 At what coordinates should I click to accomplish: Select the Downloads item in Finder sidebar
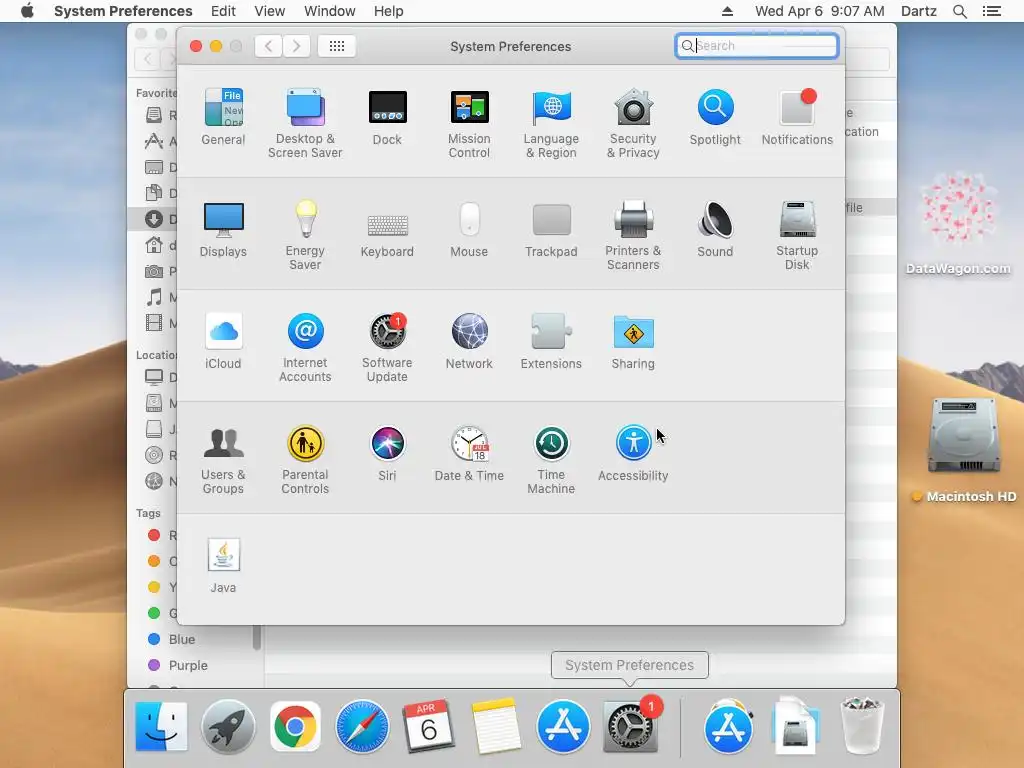coord(154,219)
